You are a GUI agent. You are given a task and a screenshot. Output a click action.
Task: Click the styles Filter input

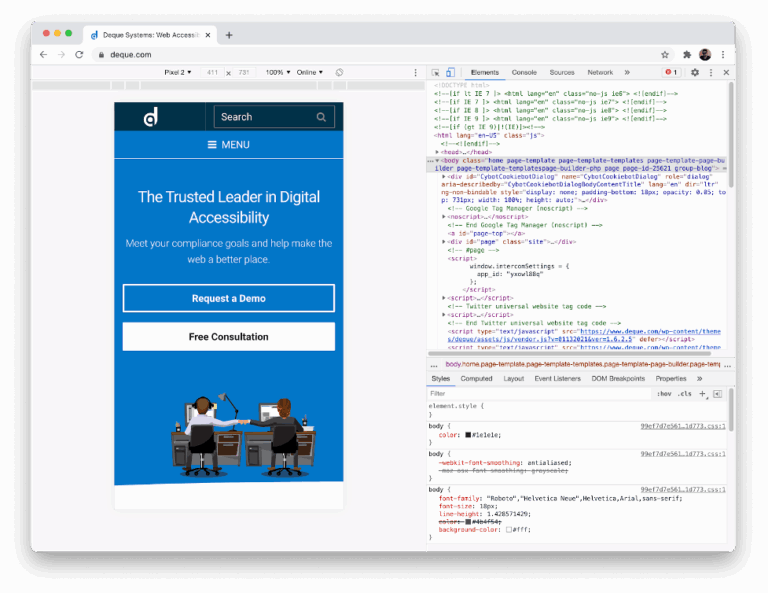[x=539, y=394]
